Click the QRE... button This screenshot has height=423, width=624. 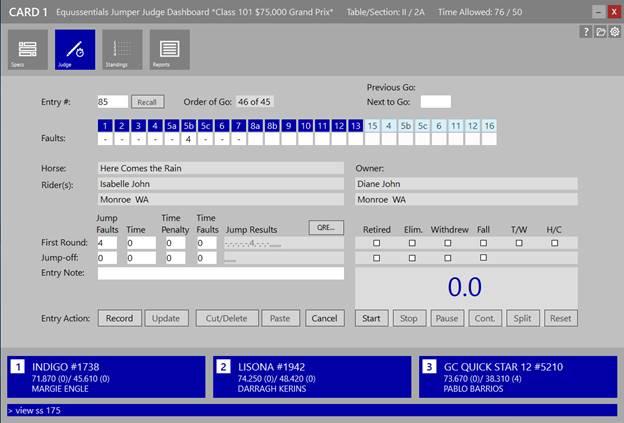point(326,227)
